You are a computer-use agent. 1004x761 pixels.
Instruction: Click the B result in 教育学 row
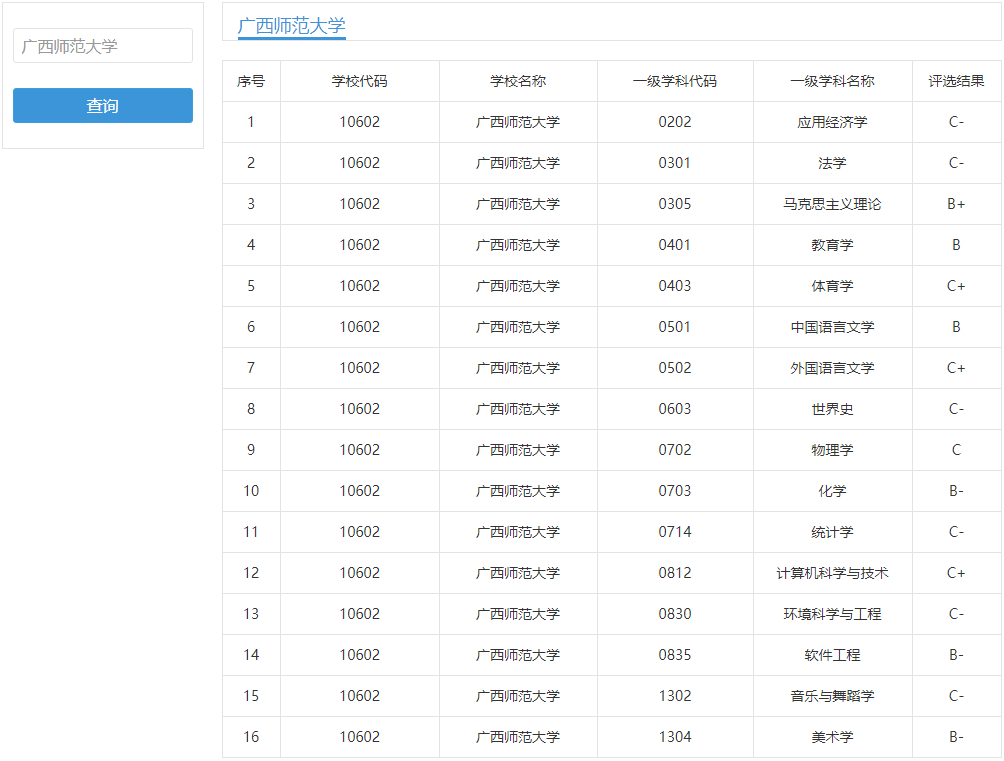[x=957, y=245]
